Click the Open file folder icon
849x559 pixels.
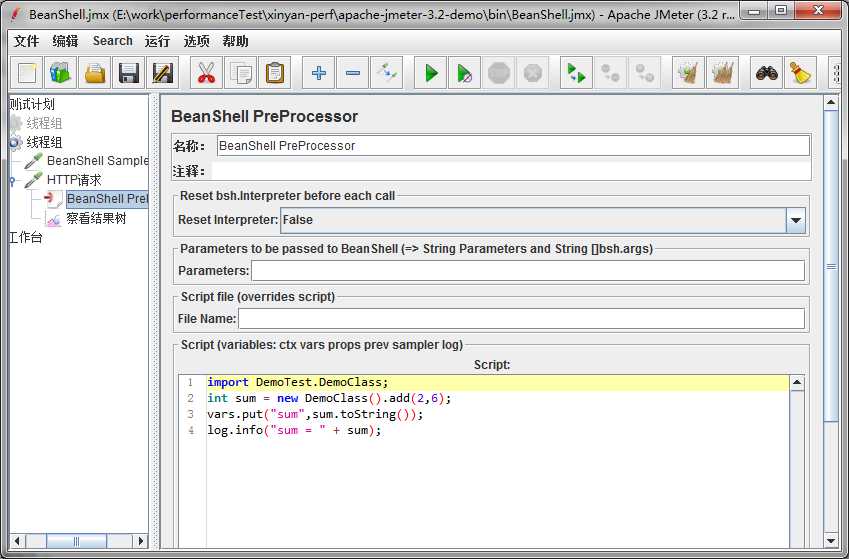95,73
